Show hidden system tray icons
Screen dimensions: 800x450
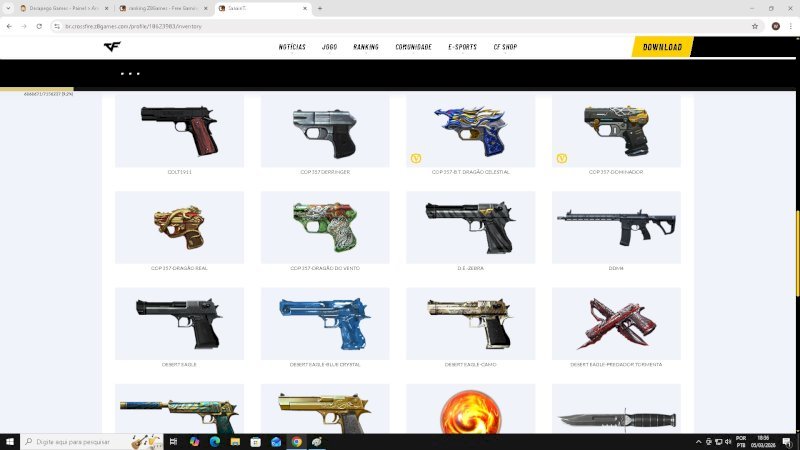[698, 442]
